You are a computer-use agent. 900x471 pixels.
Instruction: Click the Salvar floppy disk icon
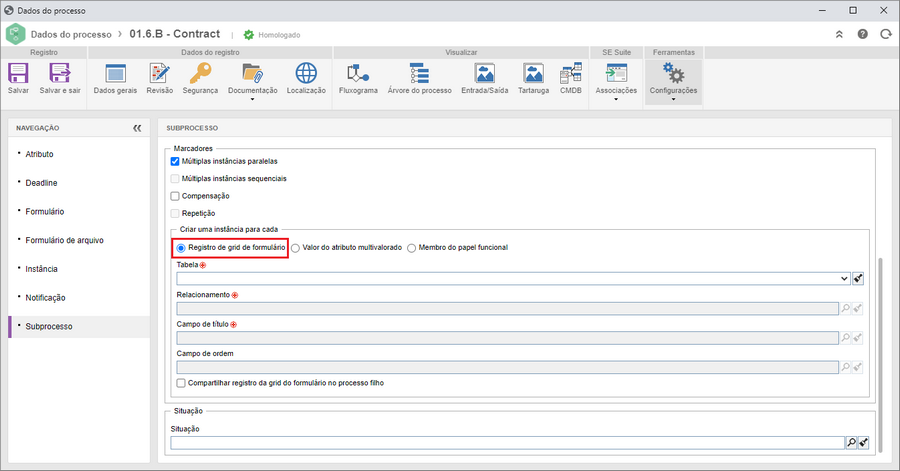click(x=18, y=73)
